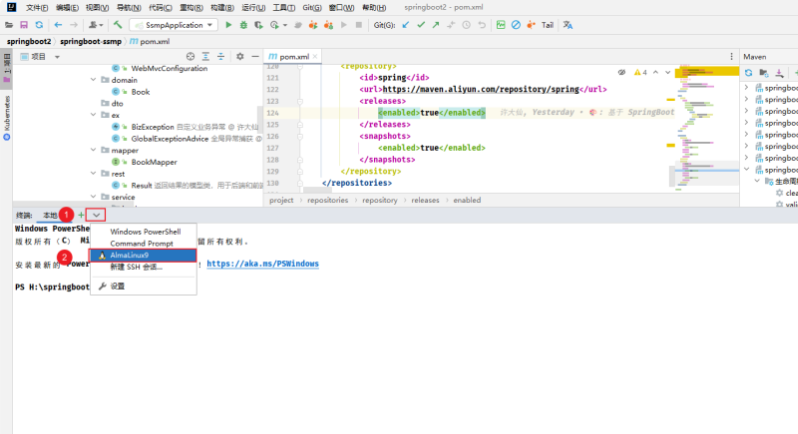Screen dimensions: 798x434
Task: Run SsmpApplication with green play button
Action: (x=229, y=24)
